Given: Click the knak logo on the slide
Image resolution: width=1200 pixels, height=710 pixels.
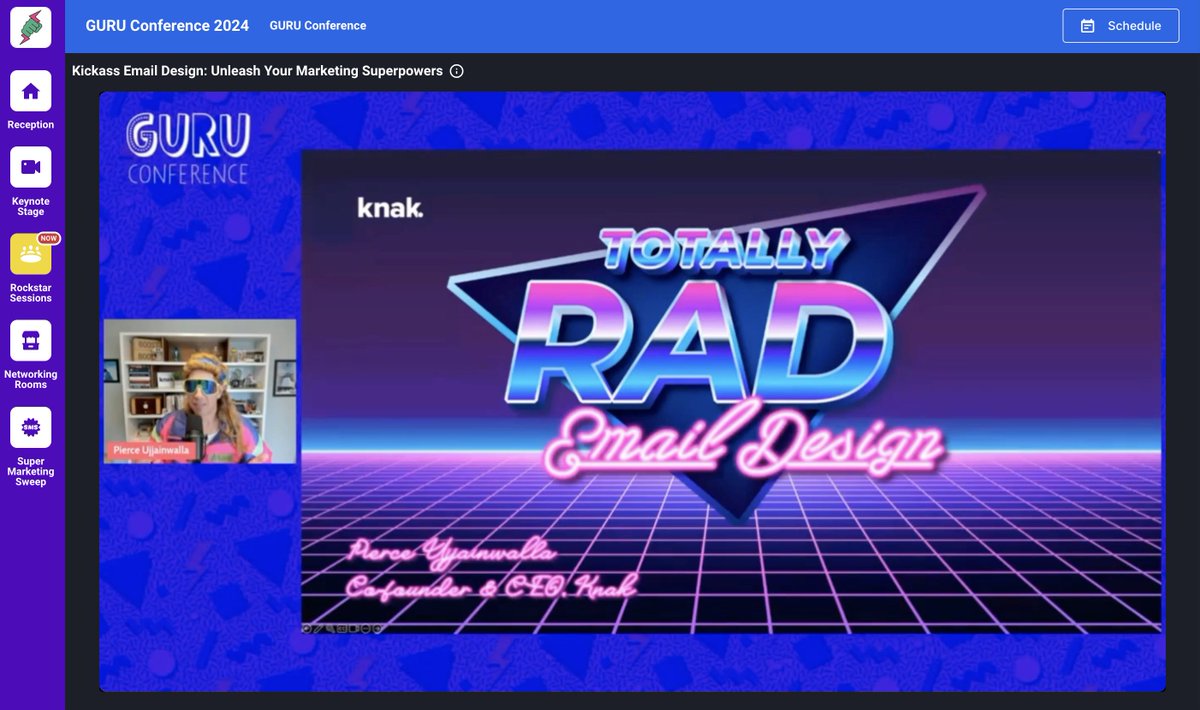Looking at the screenshot, I should [390, 208].
